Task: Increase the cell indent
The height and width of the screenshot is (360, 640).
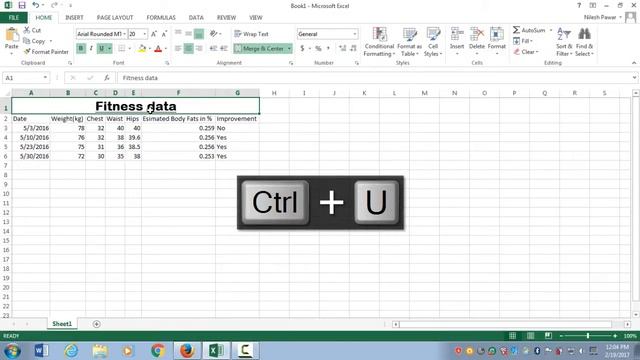Action: point(224,49)
